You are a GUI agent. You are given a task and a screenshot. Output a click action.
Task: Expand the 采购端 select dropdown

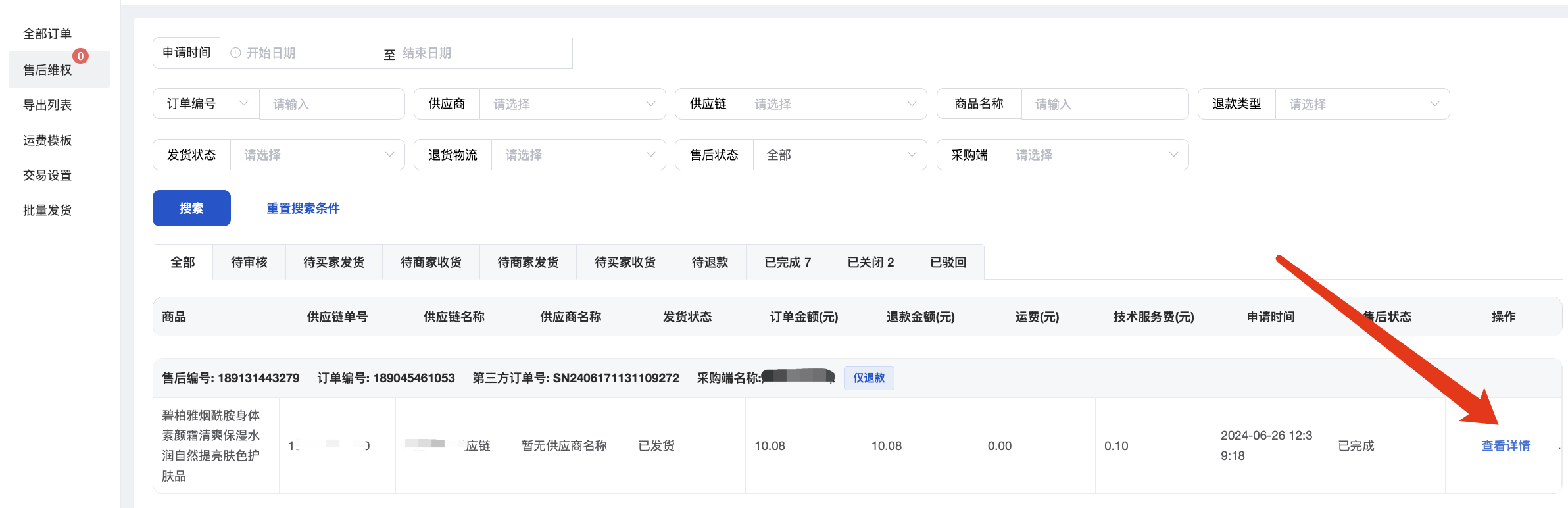[x=1094, y=155]
